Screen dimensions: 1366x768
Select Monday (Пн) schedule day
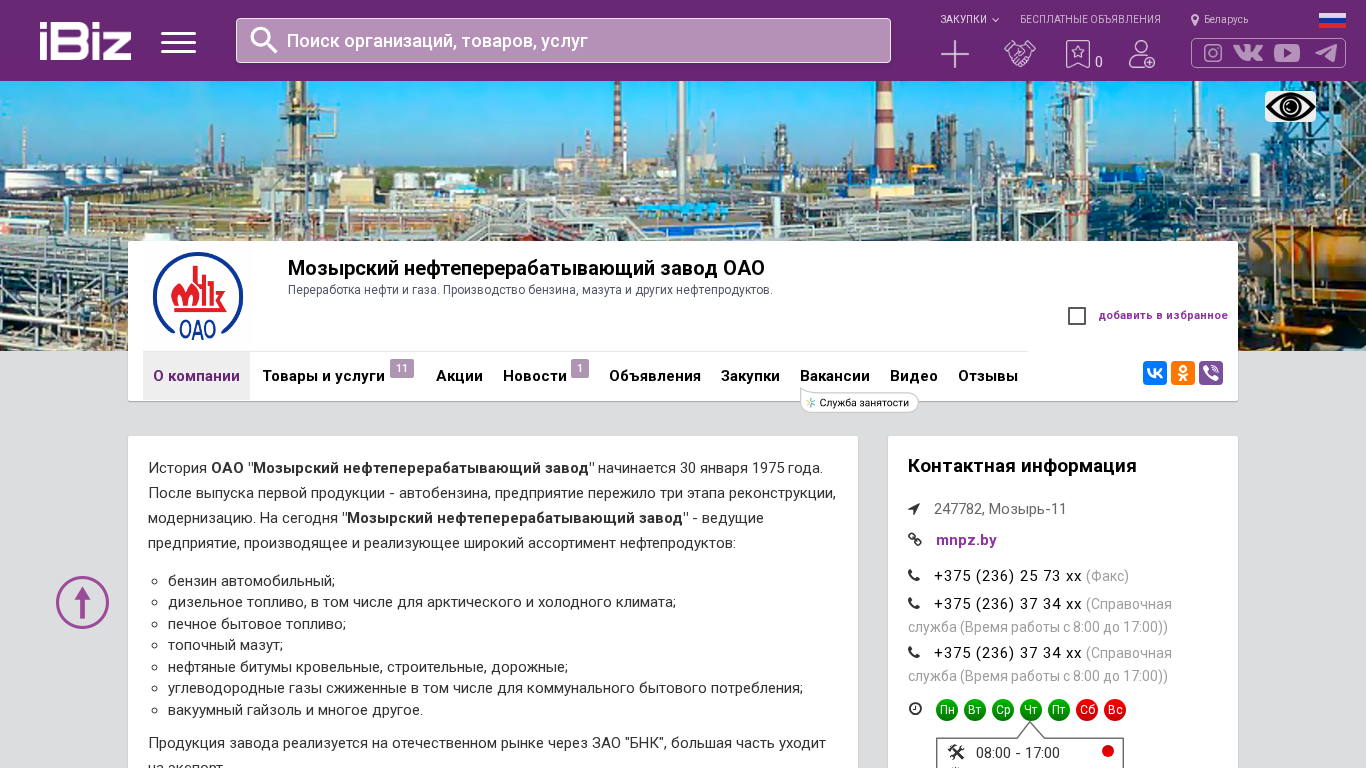947,710
